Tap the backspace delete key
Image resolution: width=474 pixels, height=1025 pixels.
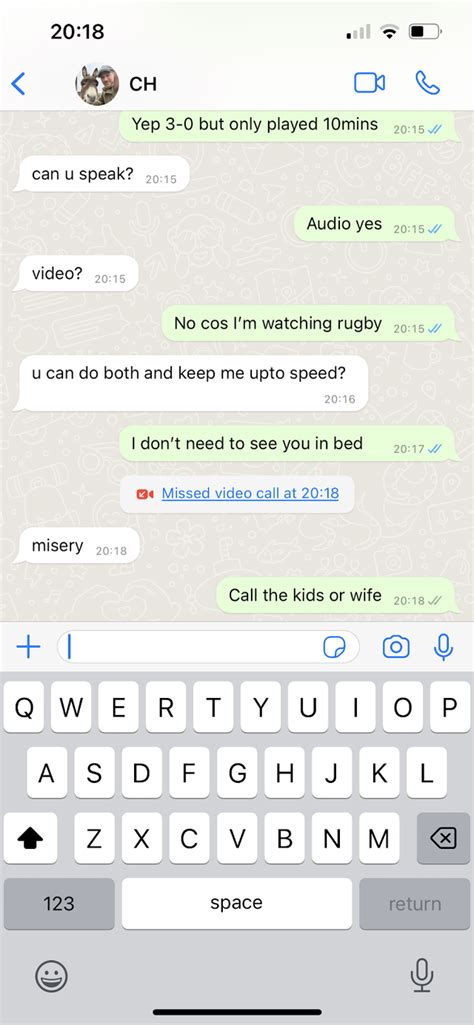click(443, 839)
